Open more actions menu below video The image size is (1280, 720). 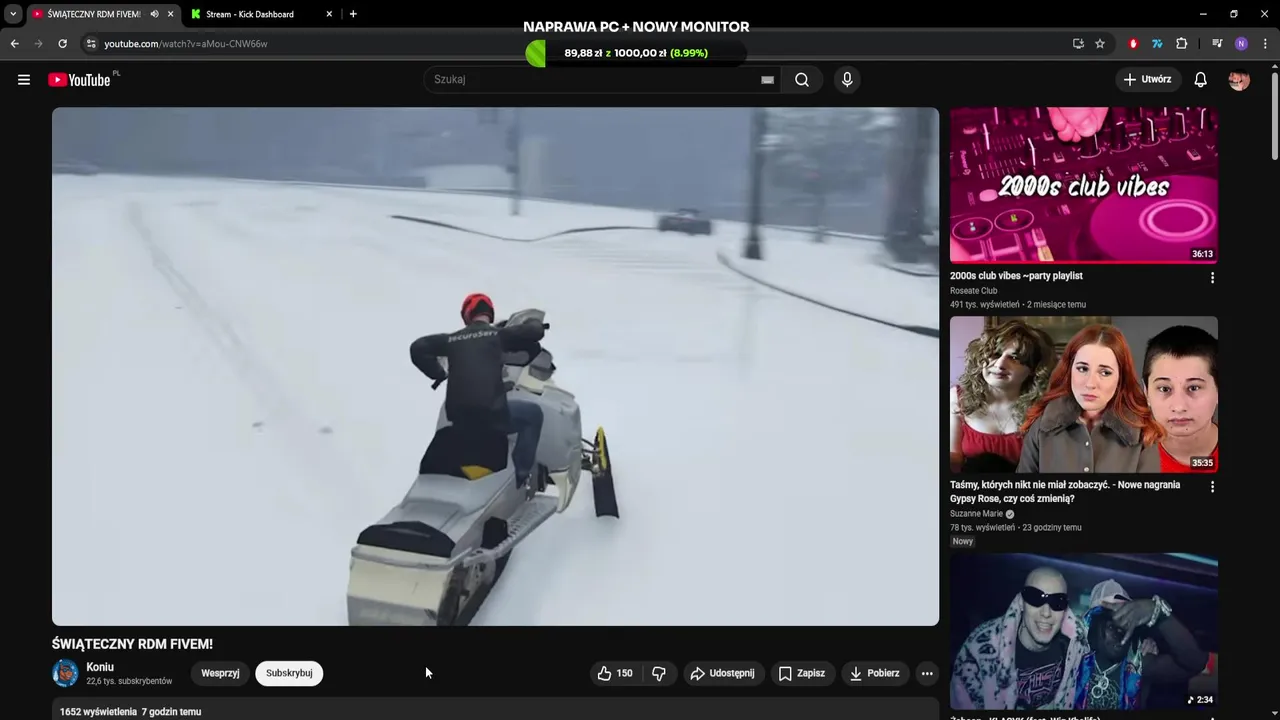click(x=927, y=674)
